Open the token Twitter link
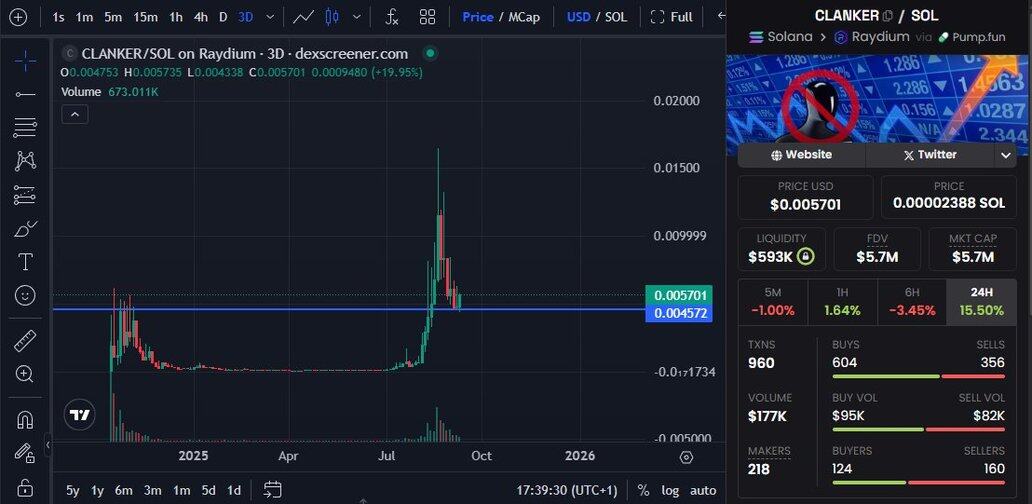The image size is (1032, 504). coord(929,155)
